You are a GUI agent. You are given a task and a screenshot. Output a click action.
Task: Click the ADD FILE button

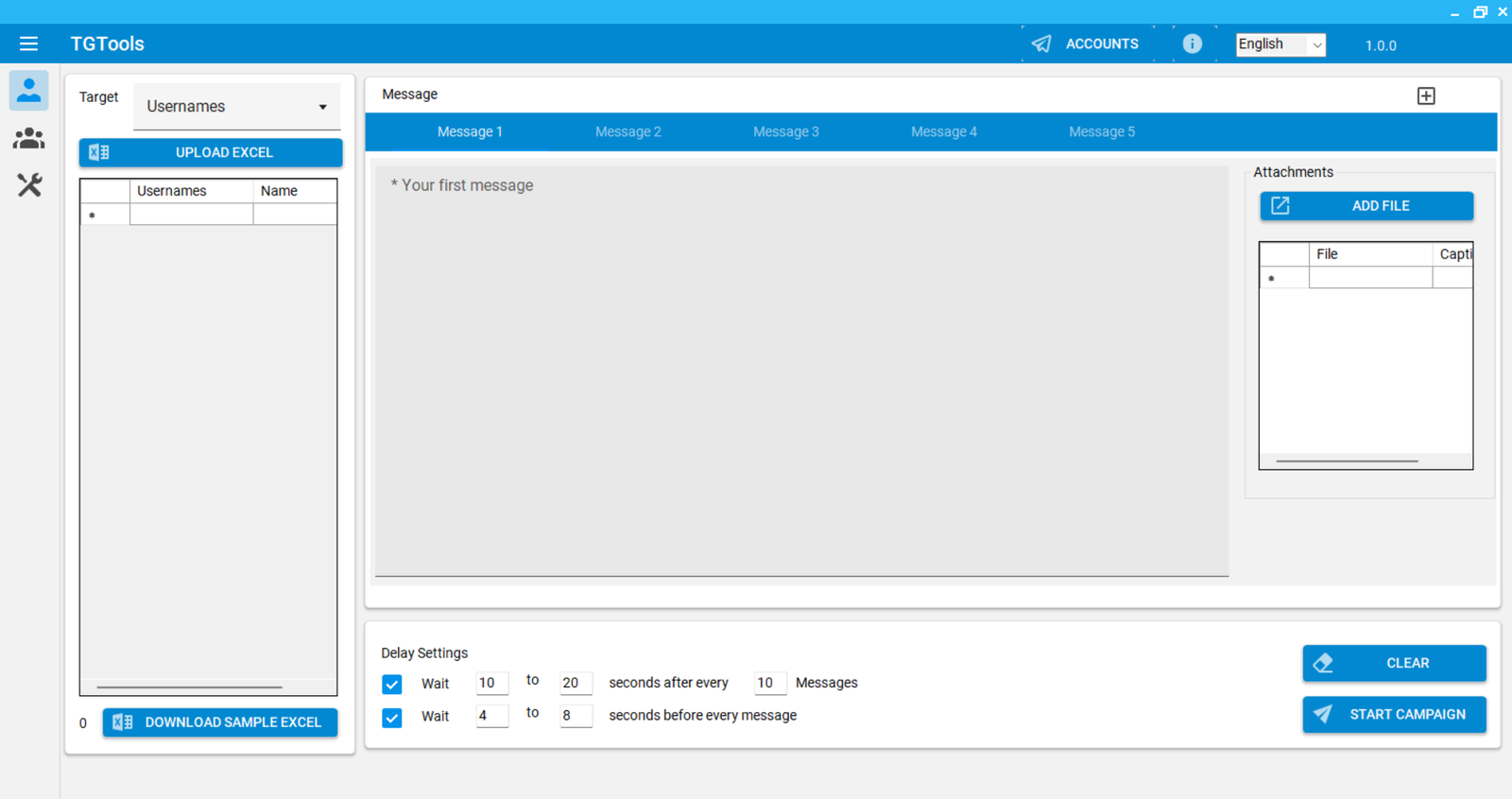coord(1366,205)
